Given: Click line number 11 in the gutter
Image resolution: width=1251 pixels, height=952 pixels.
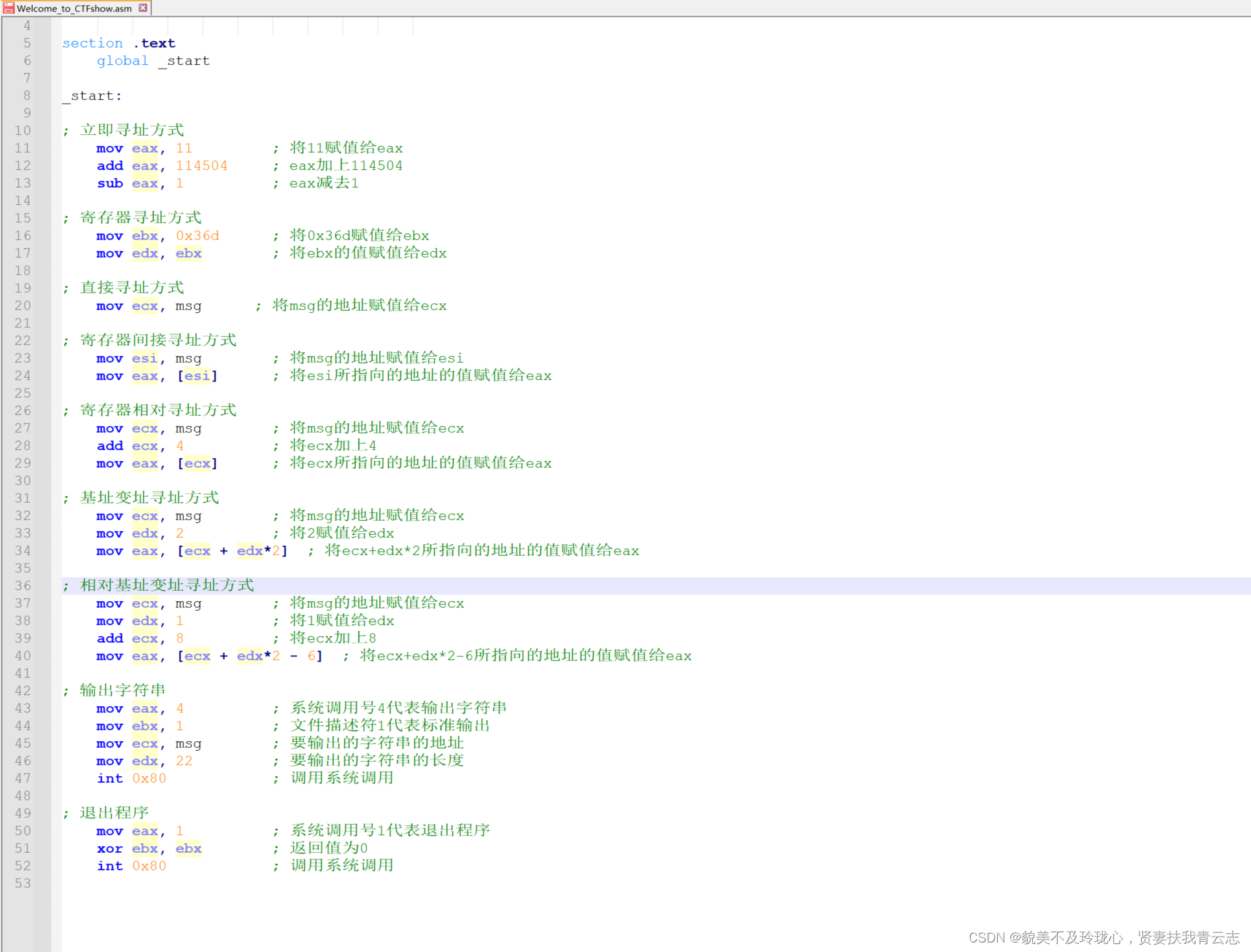Looking at the screenshot, I should point(23,147).
